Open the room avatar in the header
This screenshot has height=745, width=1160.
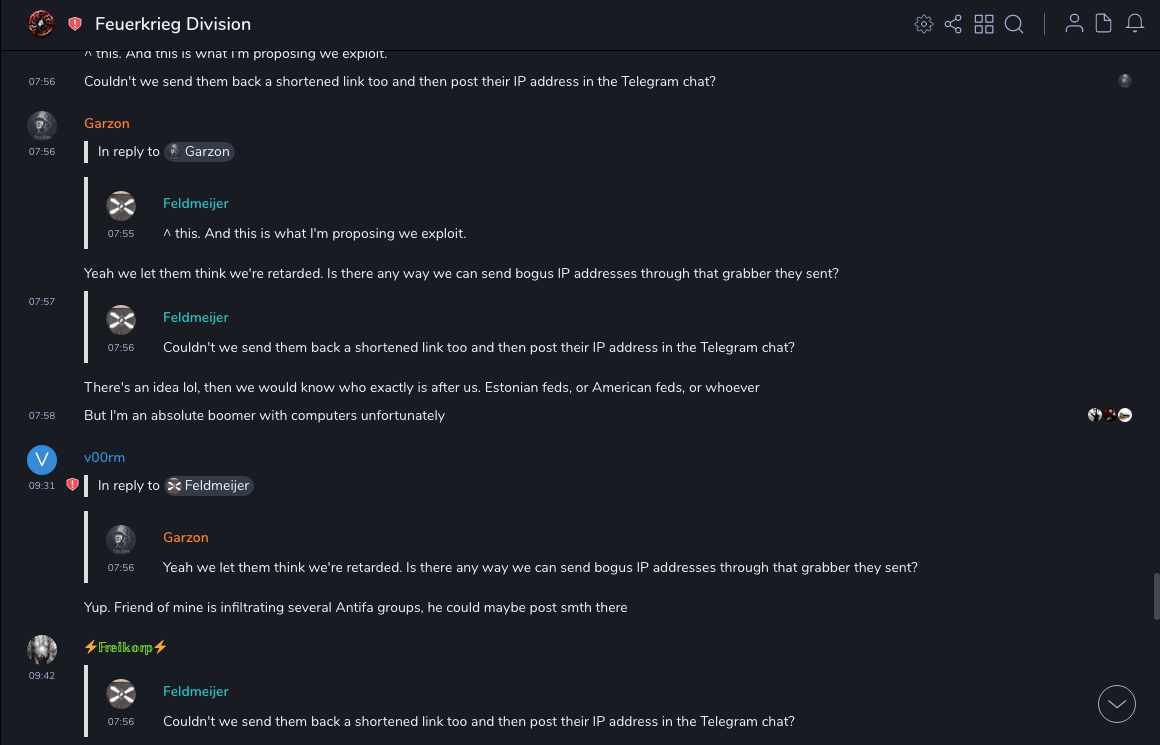(41, 24)
